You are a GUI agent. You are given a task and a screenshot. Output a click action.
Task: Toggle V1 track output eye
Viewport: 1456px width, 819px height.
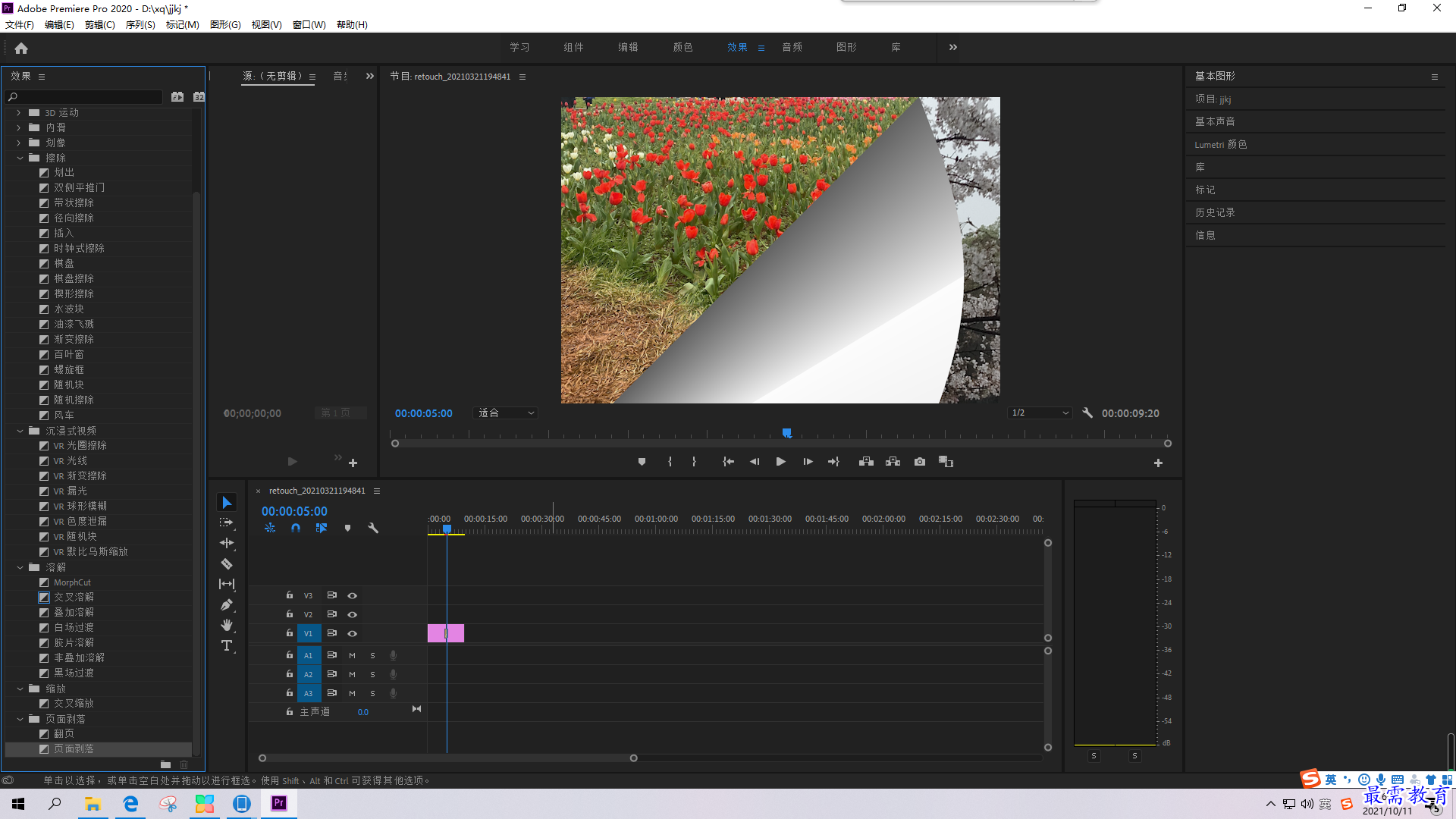click(352, 633)
